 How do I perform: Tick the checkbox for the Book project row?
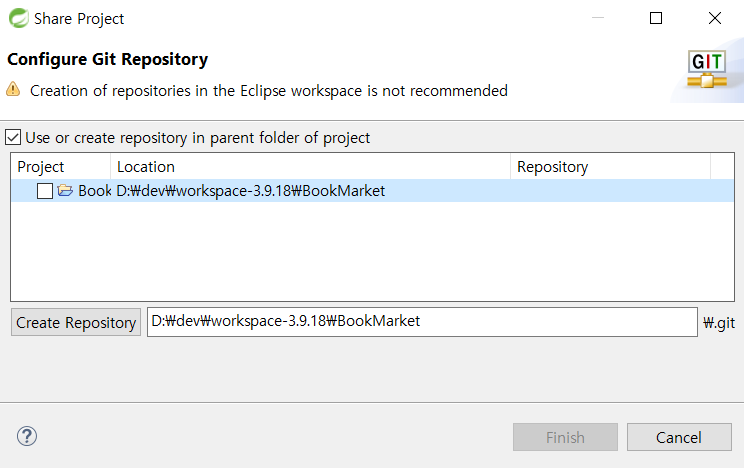[45, 191]
